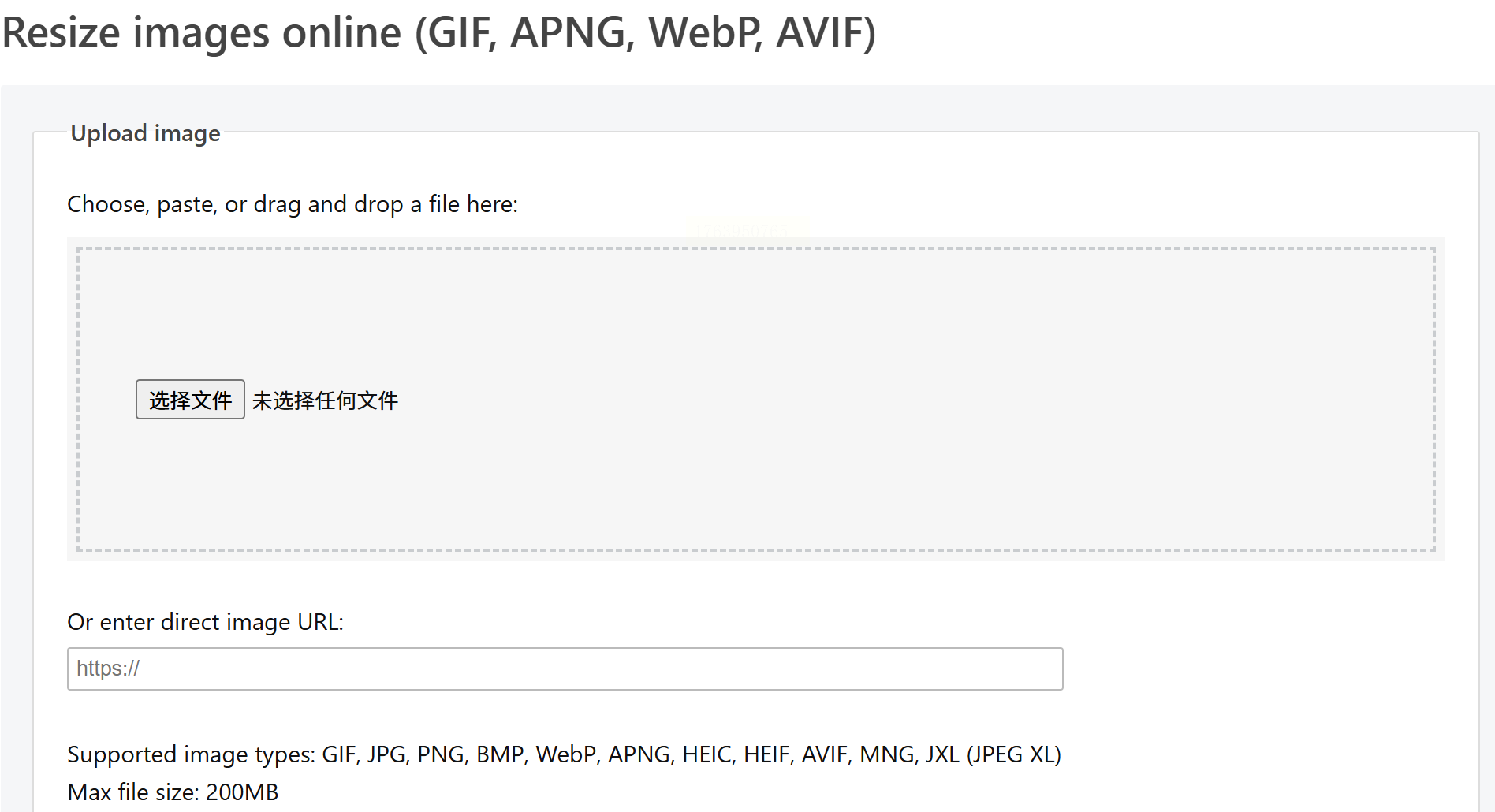Click the "Choose, paste, or drag and drop" label
Screen dimensions: 1495x812
(x=292, y=204)
